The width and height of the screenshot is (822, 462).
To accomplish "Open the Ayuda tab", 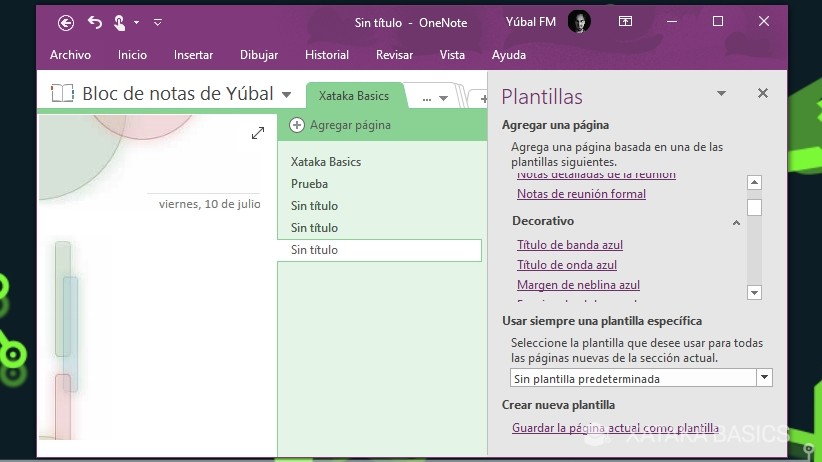I will 509,55.
